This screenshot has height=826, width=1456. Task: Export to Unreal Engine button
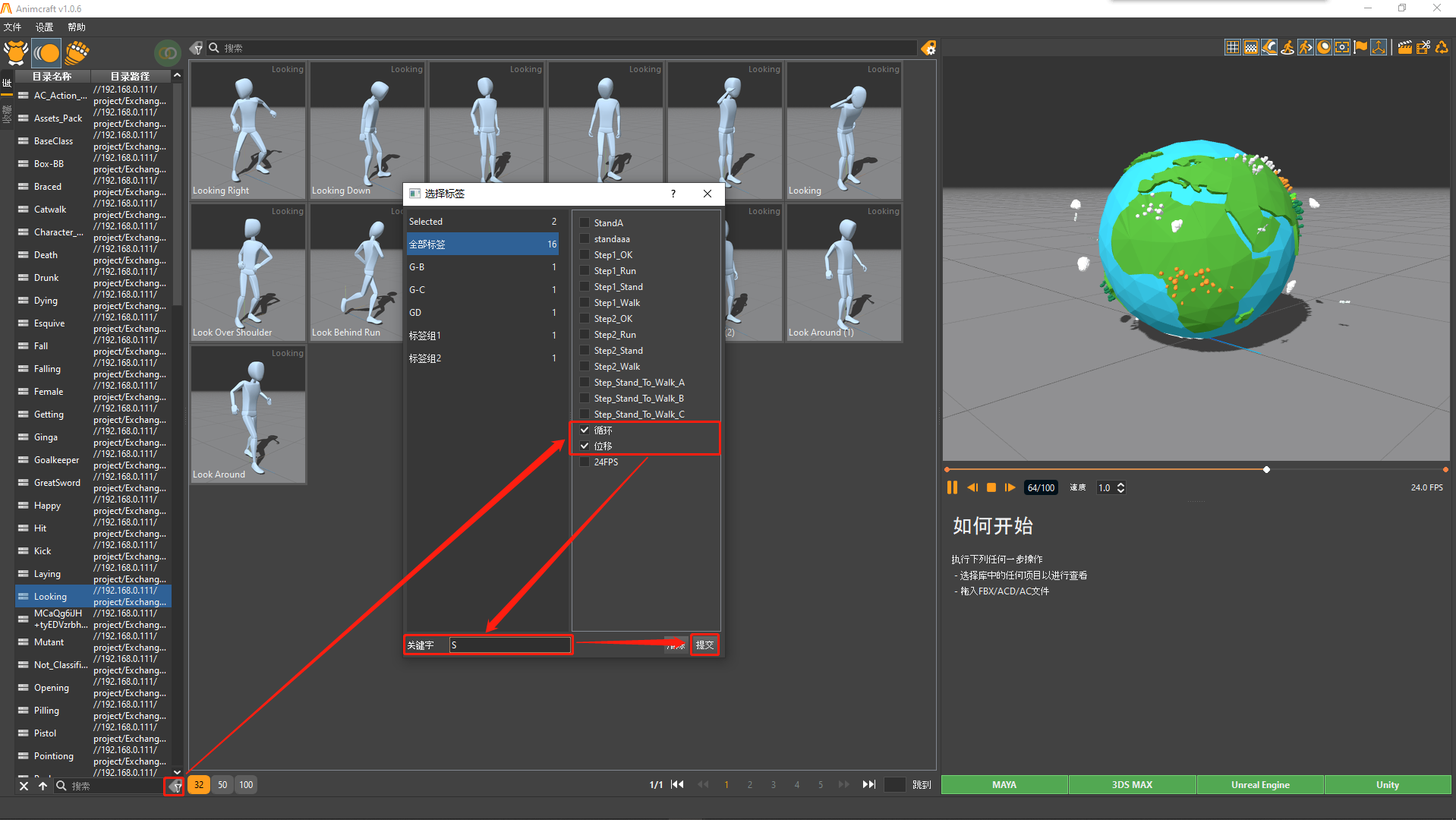[1260, 785]
